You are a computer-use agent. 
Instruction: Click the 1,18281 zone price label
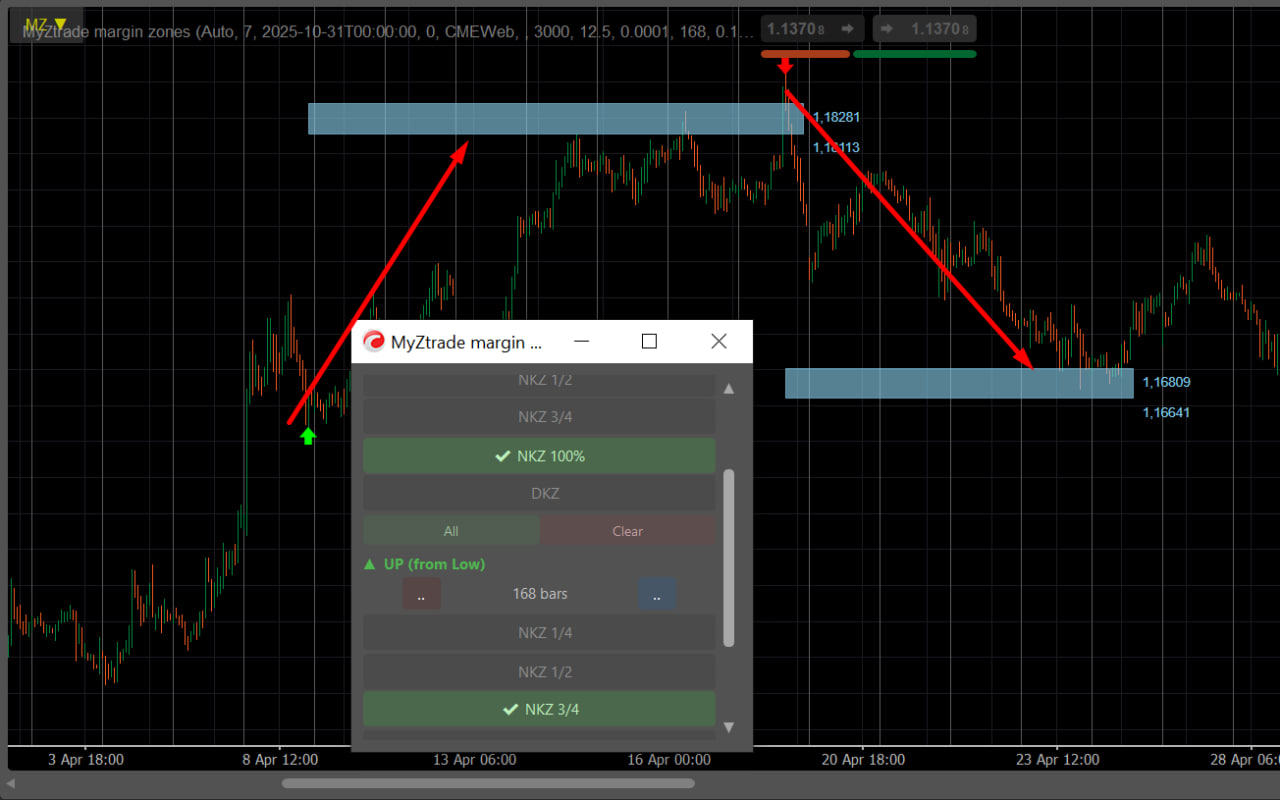pos(836,117)
